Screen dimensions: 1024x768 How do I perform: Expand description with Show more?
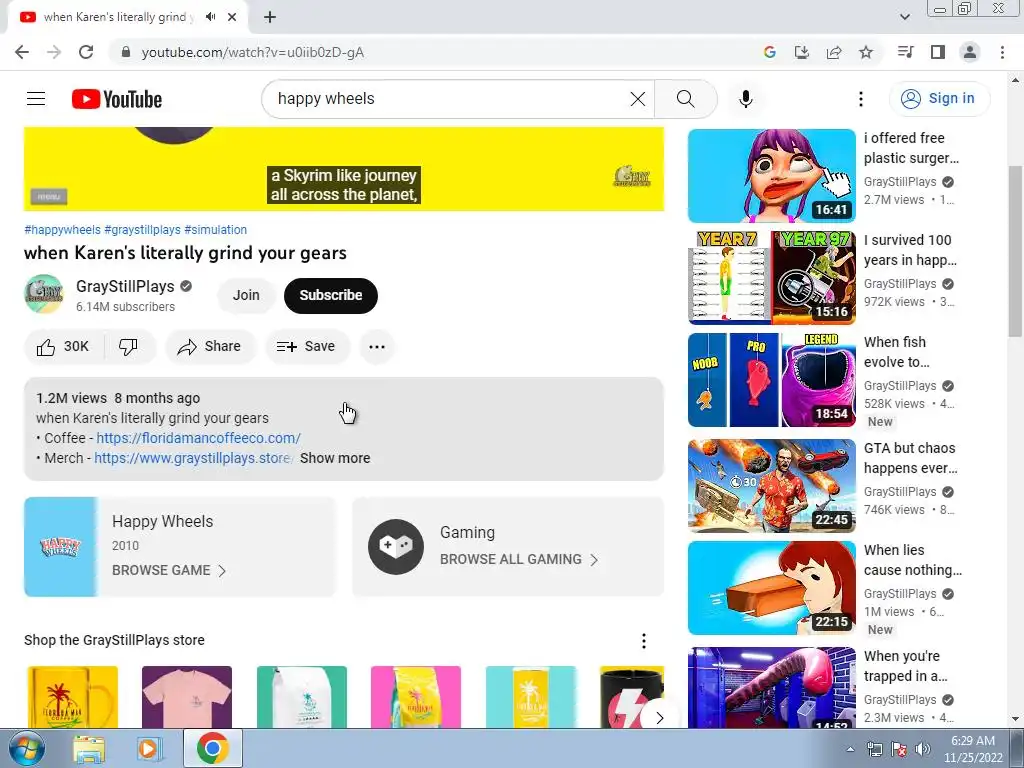point(335,458)
